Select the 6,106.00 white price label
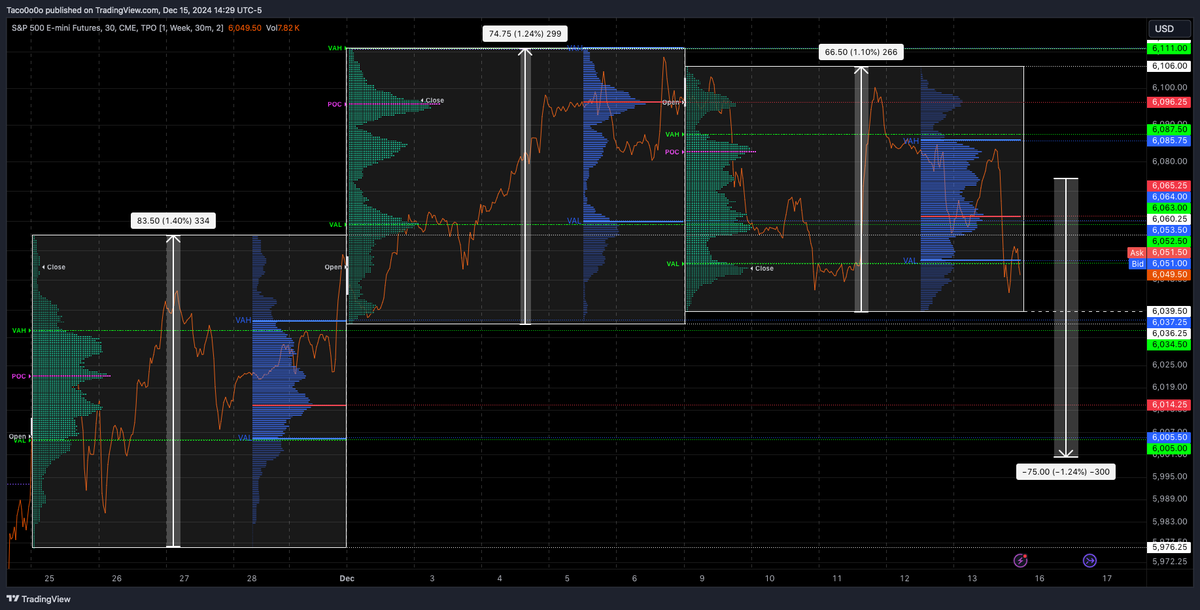Viewport: 1200px width, 610px height. [x=1169, y=66]
